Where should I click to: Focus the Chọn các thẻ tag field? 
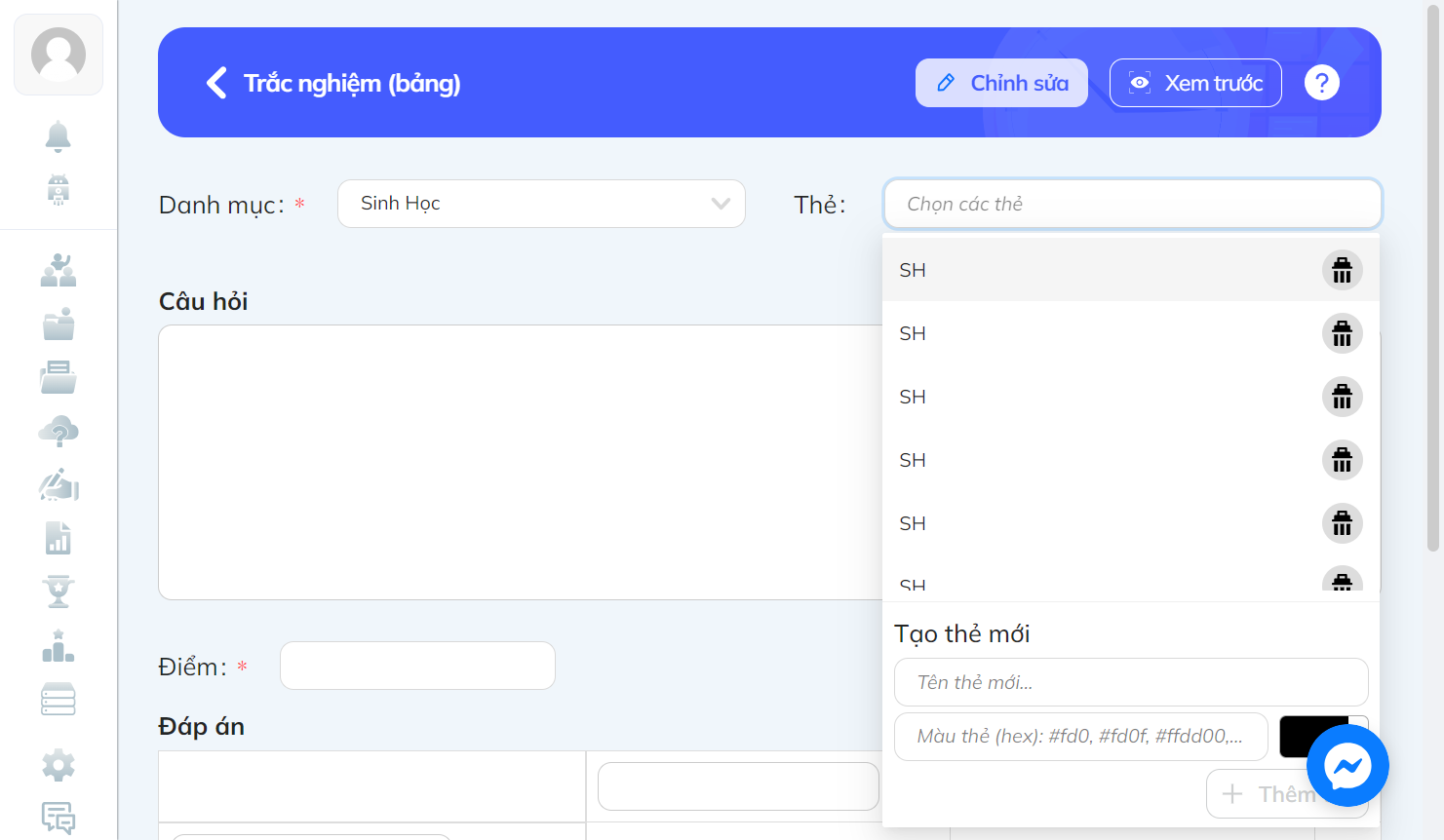1133,204
